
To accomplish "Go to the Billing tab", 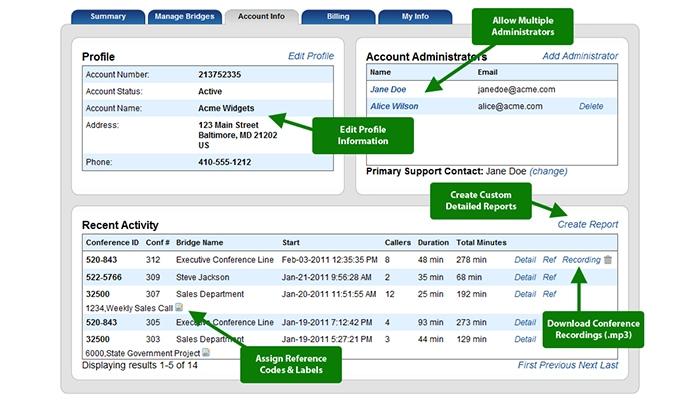I will click(x=338, y=17).
